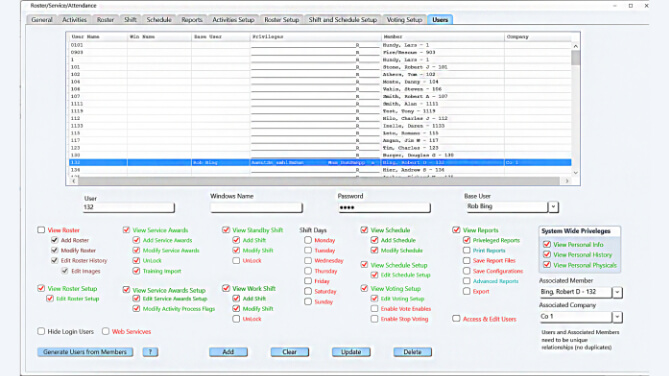Switch to Activities Setup tab
This screenshot has height=376, width=669.
[233, 20]
